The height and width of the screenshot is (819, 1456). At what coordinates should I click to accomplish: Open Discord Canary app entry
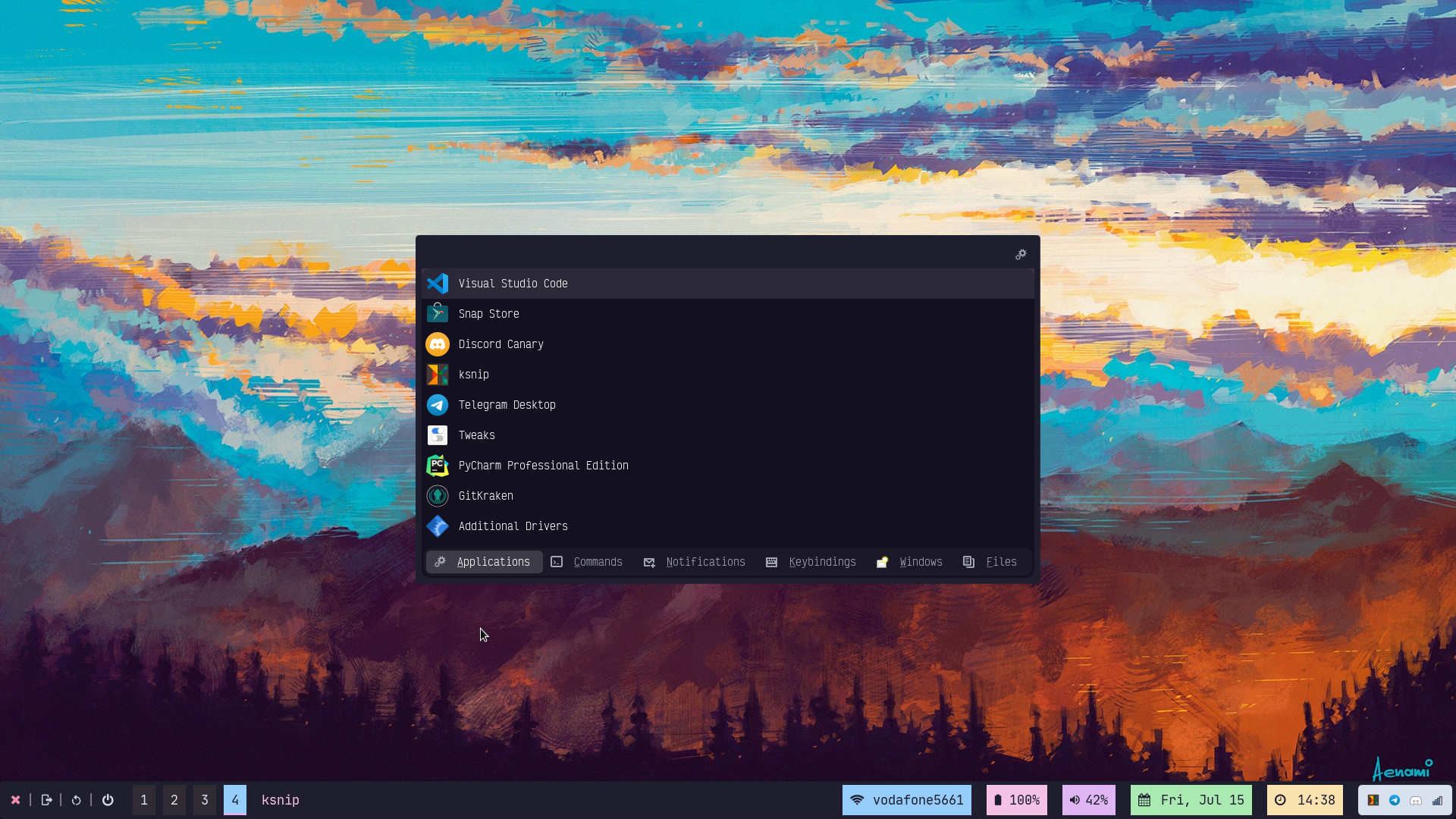coord(500,344)
